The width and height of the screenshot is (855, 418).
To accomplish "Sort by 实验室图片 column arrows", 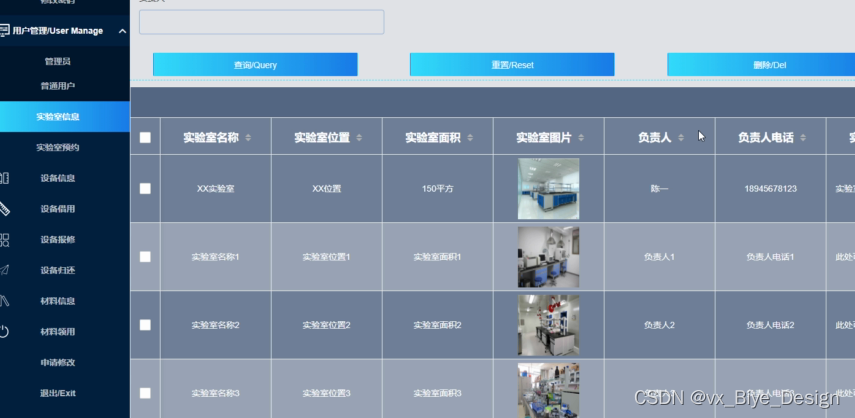I will pyautogui.click(x=581, y=138).
